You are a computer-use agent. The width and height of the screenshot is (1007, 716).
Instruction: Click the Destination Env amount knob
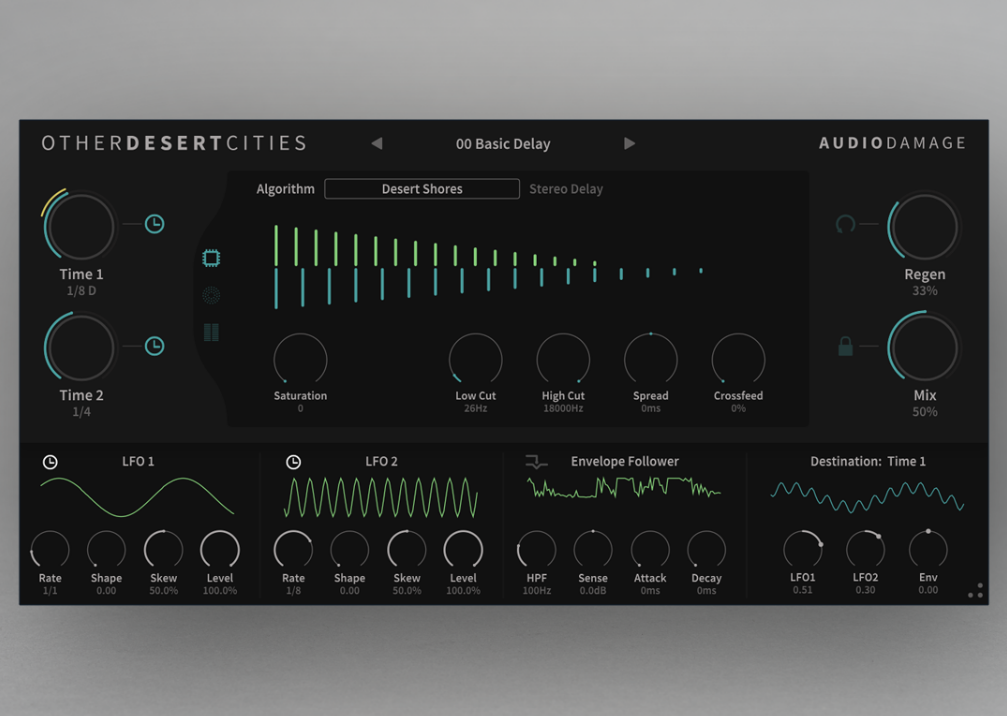(928, 550)
